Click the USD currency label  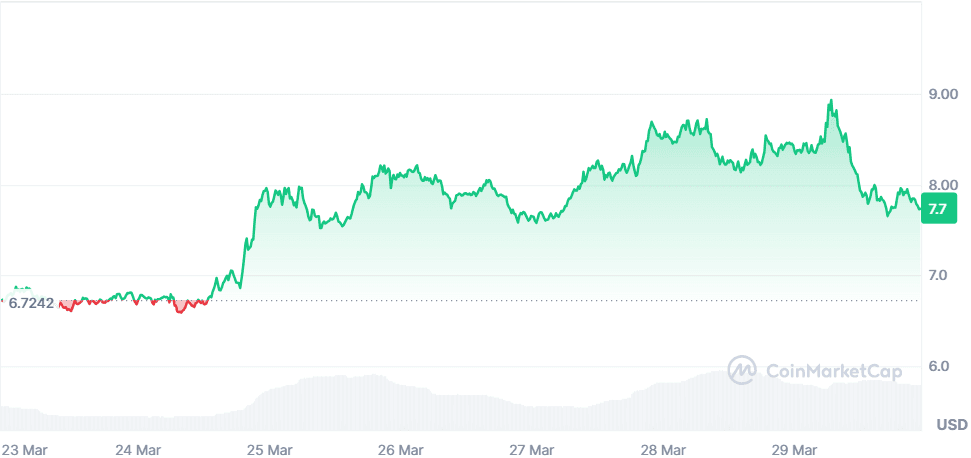(x=951, y=424)
